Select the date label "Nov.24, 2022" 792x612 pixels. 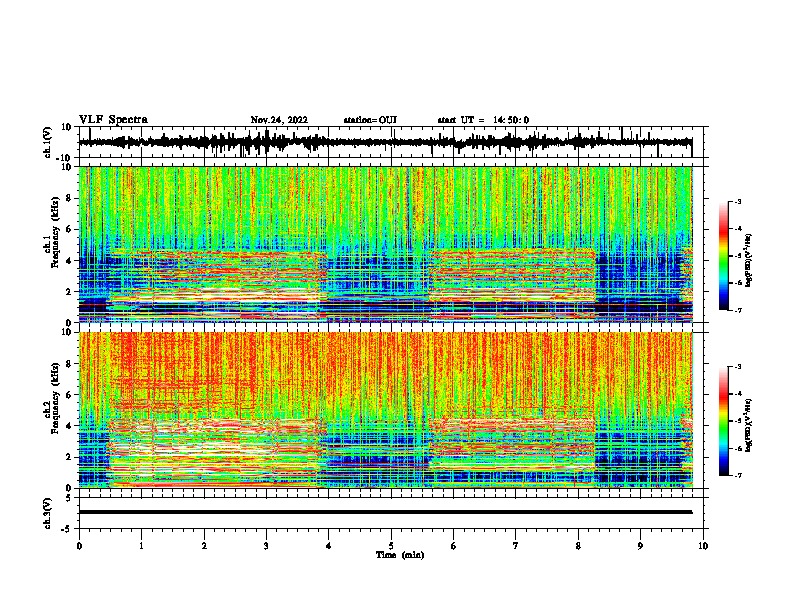pos(279,120)
